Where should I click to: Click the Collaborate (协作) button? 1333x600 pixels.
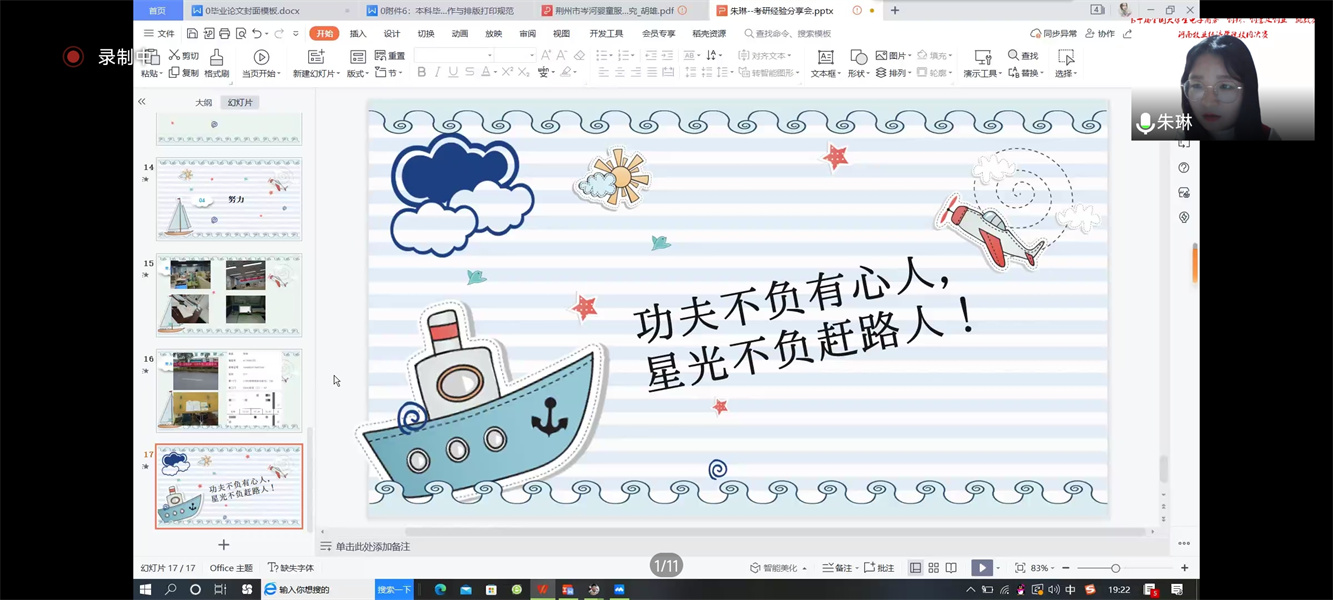(1100, 34)
